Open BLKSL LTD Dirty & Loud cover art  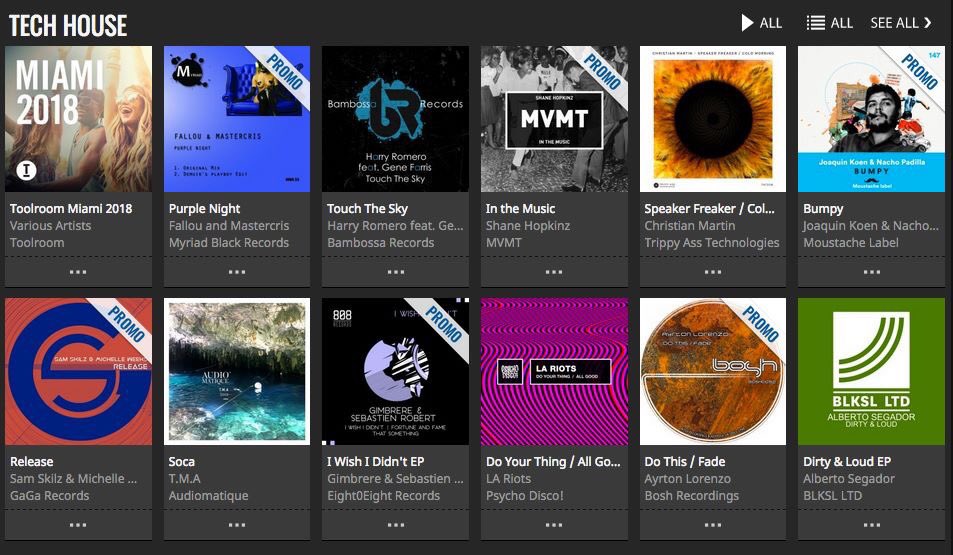(872, 371)
